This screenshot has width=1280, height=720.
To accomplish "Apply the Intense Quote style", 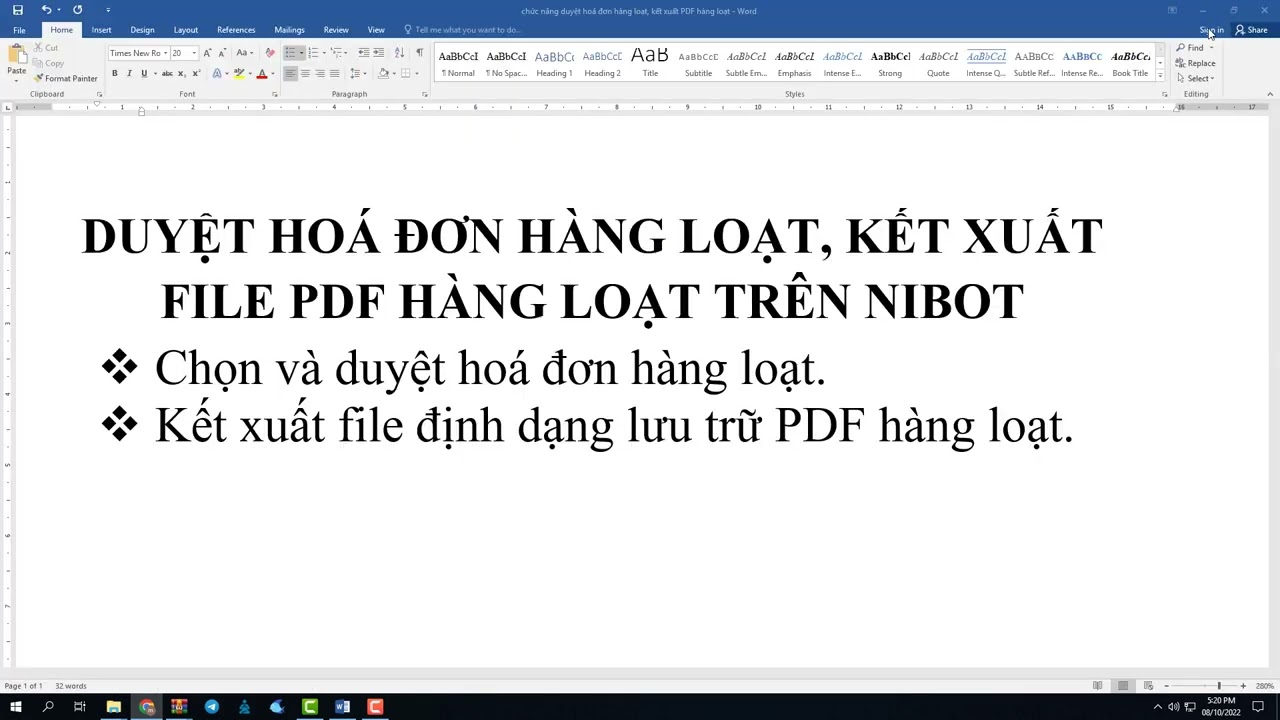I will (x=986, y=63).
